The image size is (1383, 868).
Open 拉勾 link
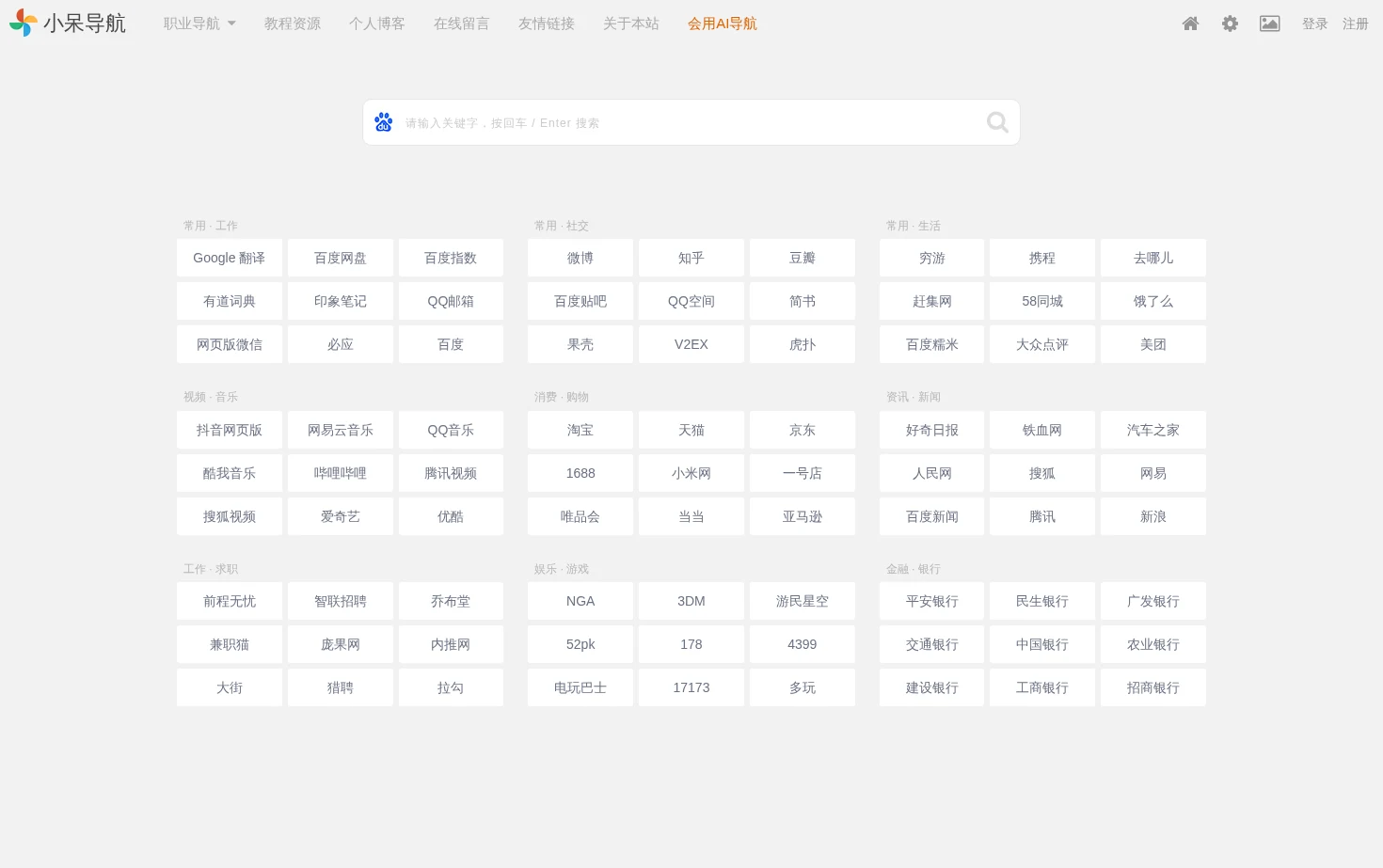(451, 687)
